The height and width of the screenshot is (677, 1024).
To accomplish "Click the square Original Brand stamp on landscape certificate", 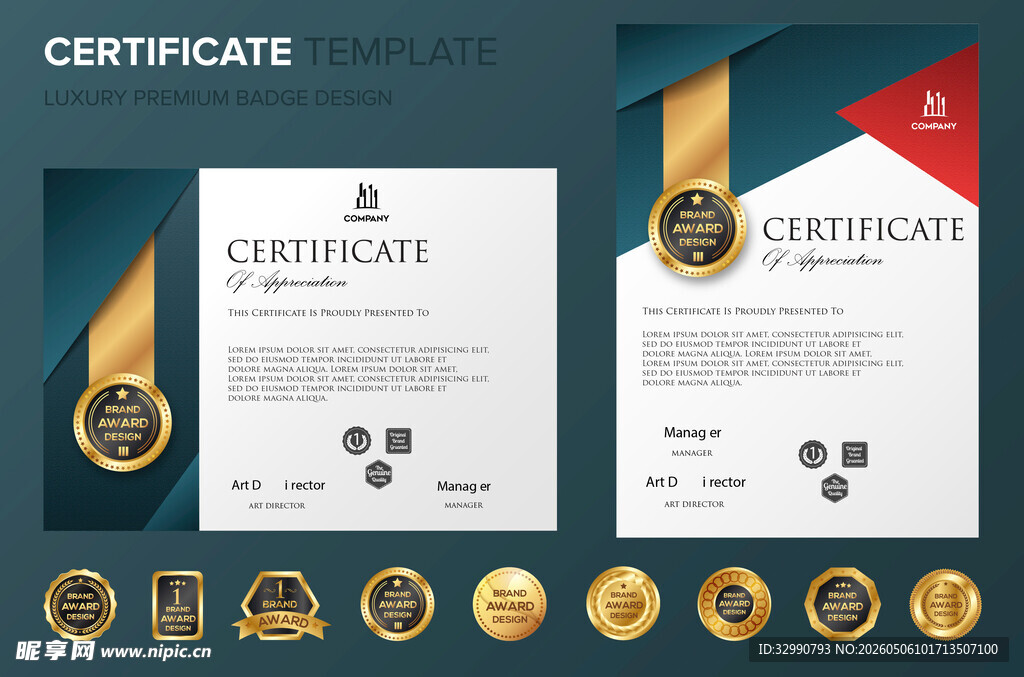I will click(x=398, y=441).
